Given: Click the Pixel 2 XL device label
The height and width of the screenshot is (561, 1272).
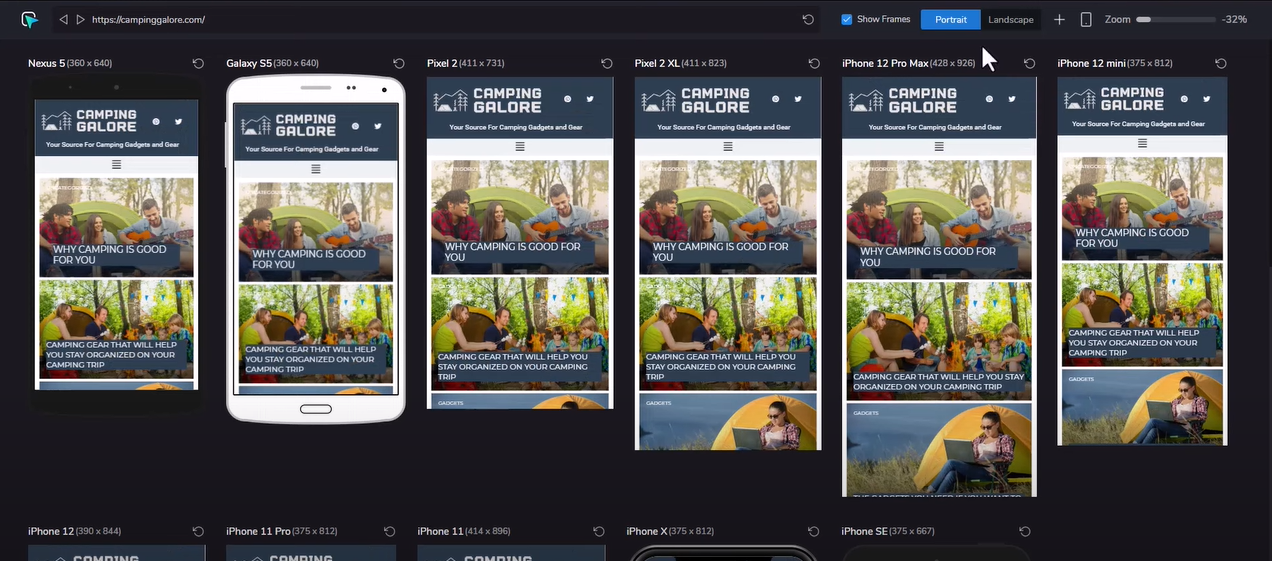Looking at the screenshot, I should 680,63.
